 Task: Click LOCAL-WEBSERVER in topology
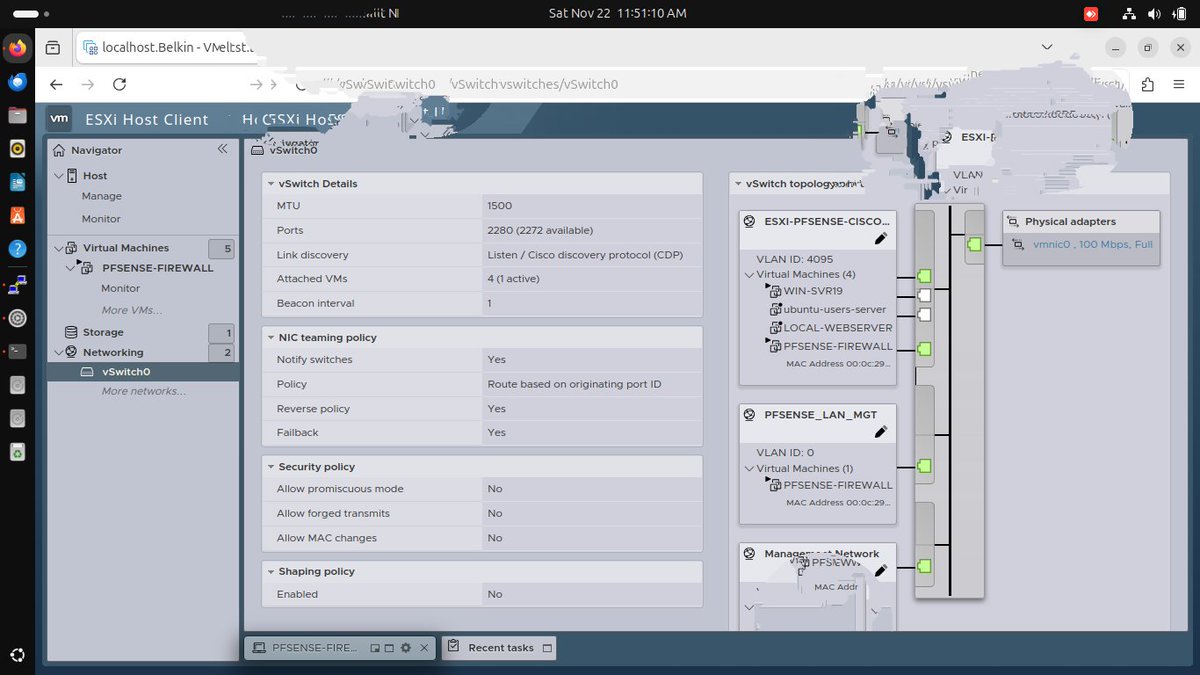coord(838,328)
